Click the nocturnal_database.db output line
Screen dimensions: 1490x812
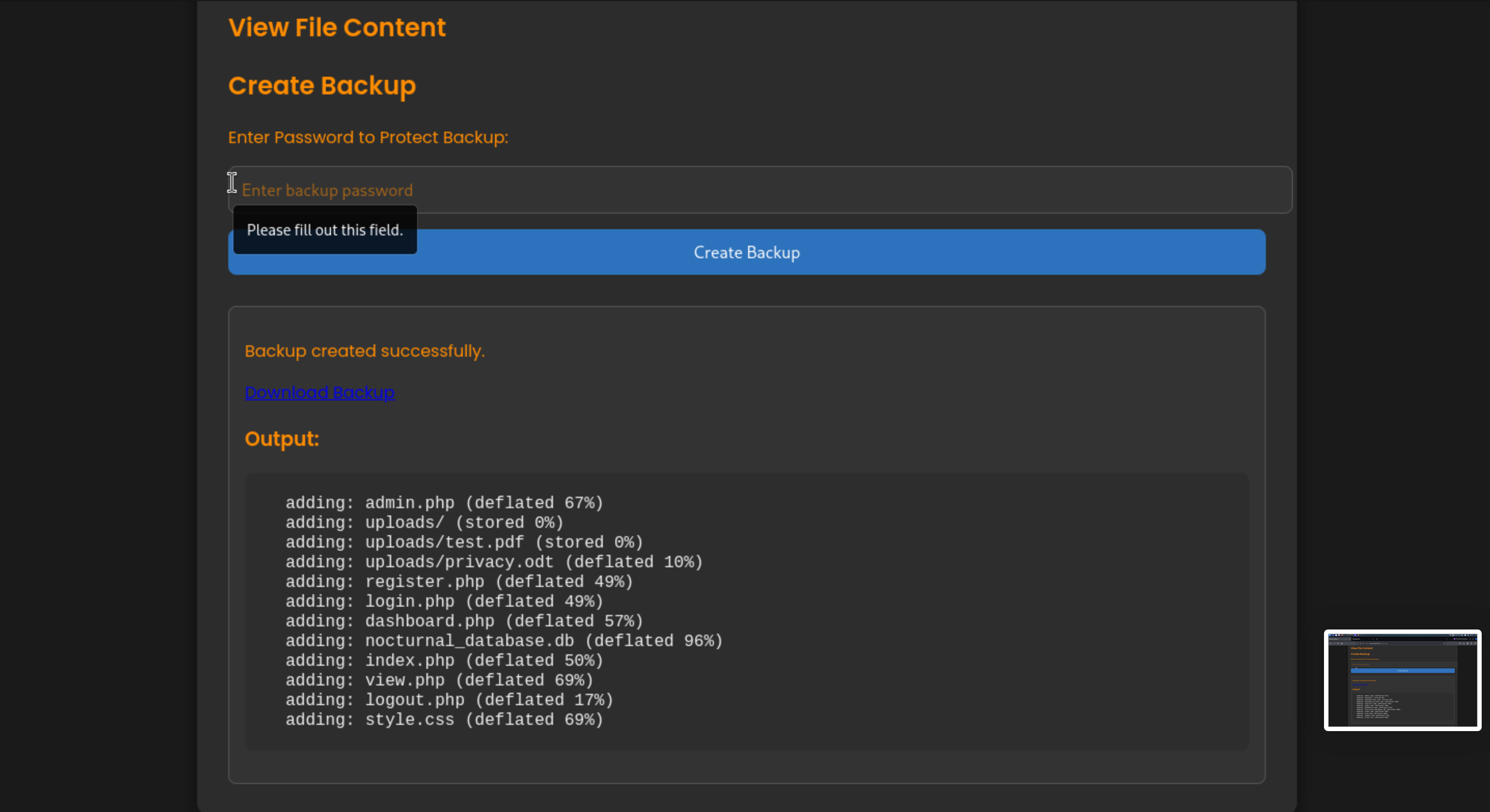click(x=503, y=640)
